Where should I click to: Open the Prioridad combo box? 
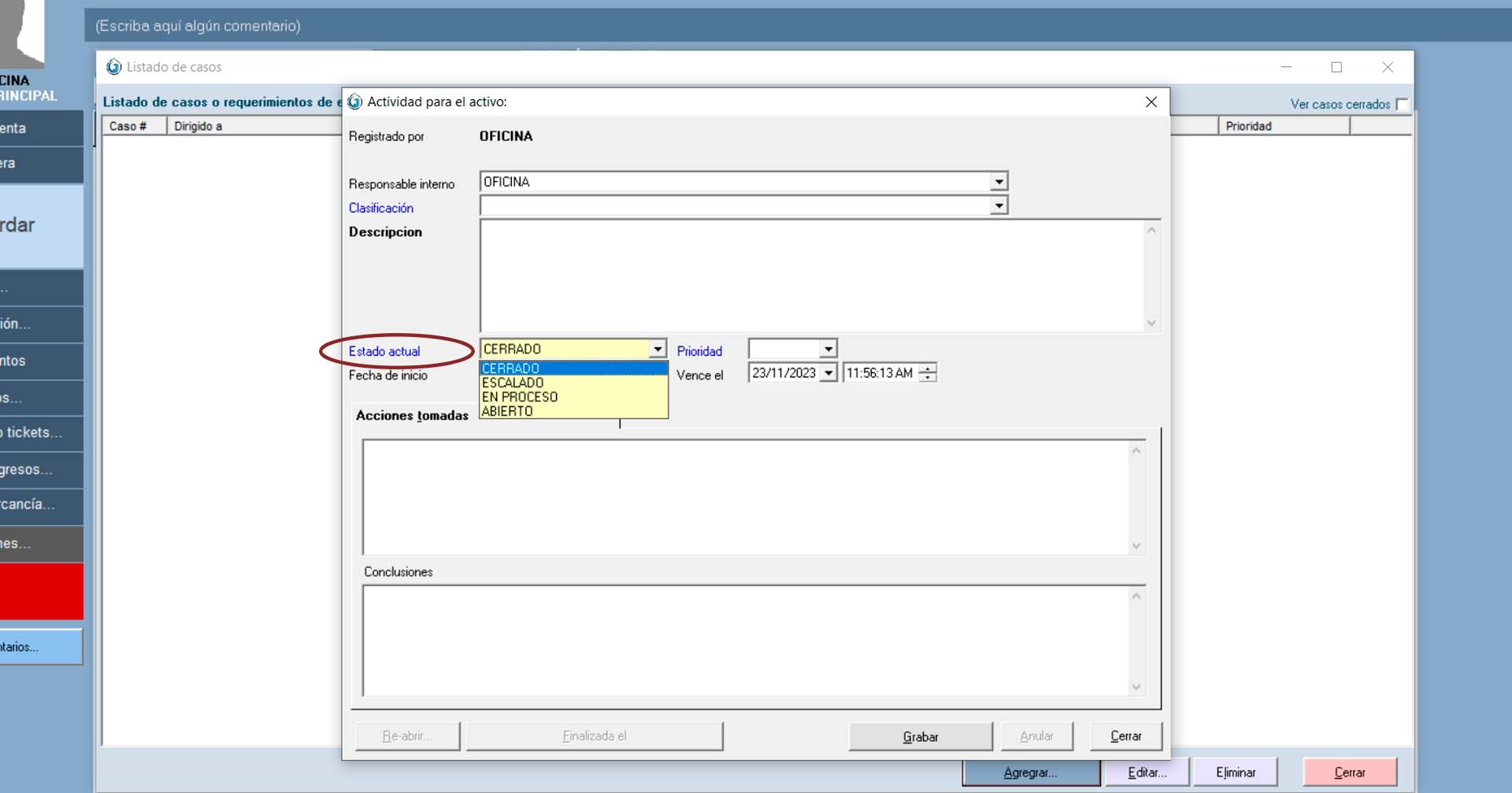(x=828, y=349)
